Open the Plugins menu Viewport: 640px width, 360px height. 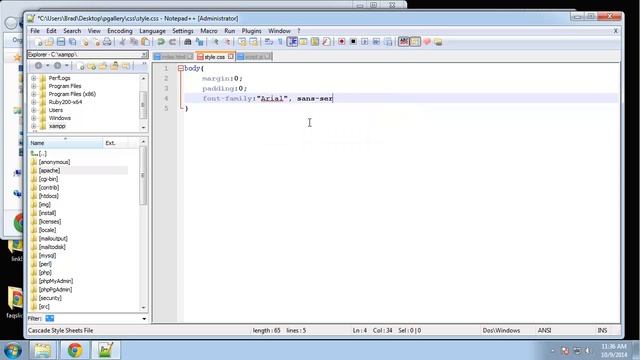coord(251,31)
